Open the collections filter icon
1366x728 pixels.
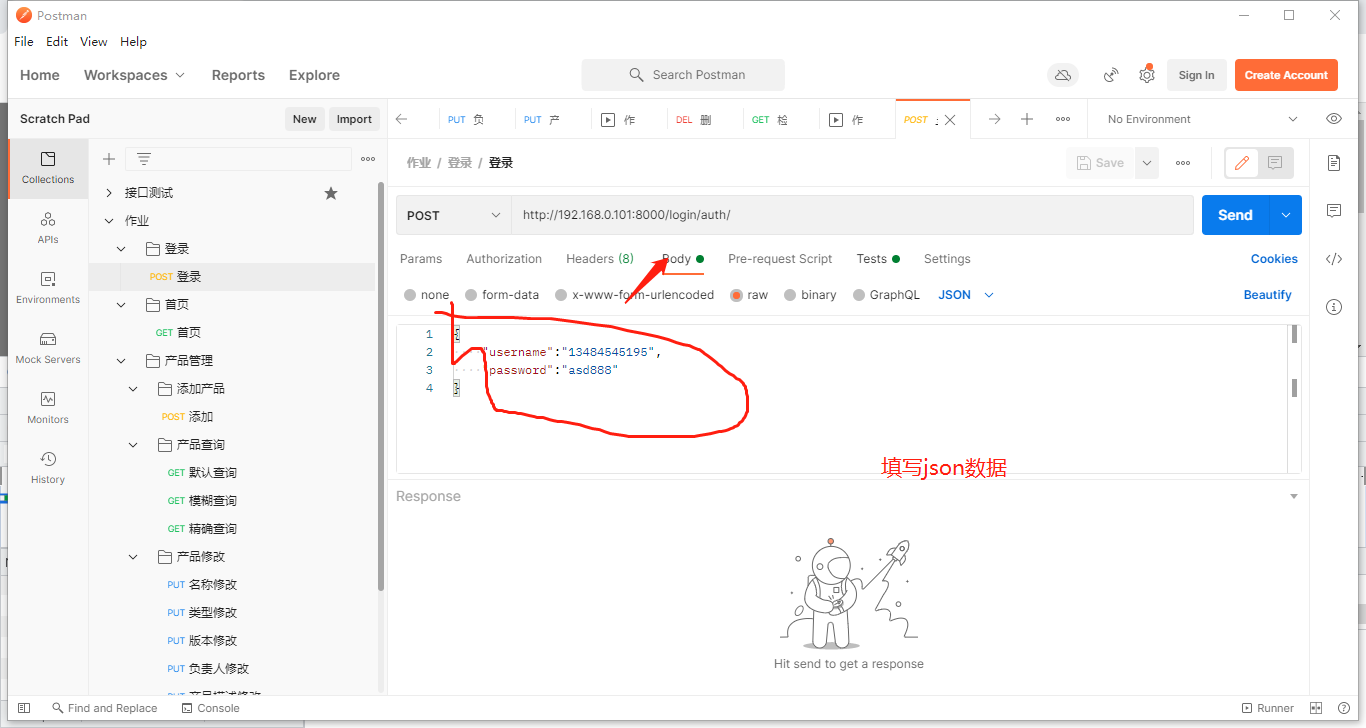(x=144, y=159)
